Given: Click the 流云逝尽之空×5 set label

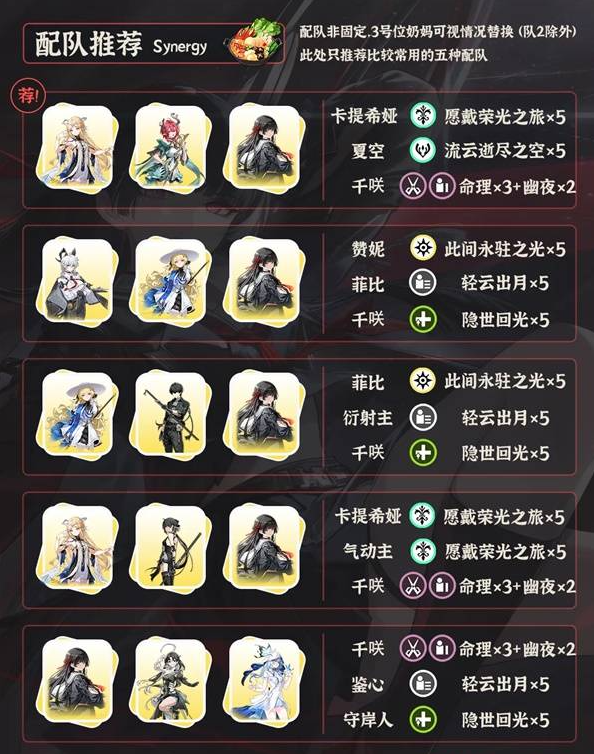Looking at the screenshot, I should point(505,151).
